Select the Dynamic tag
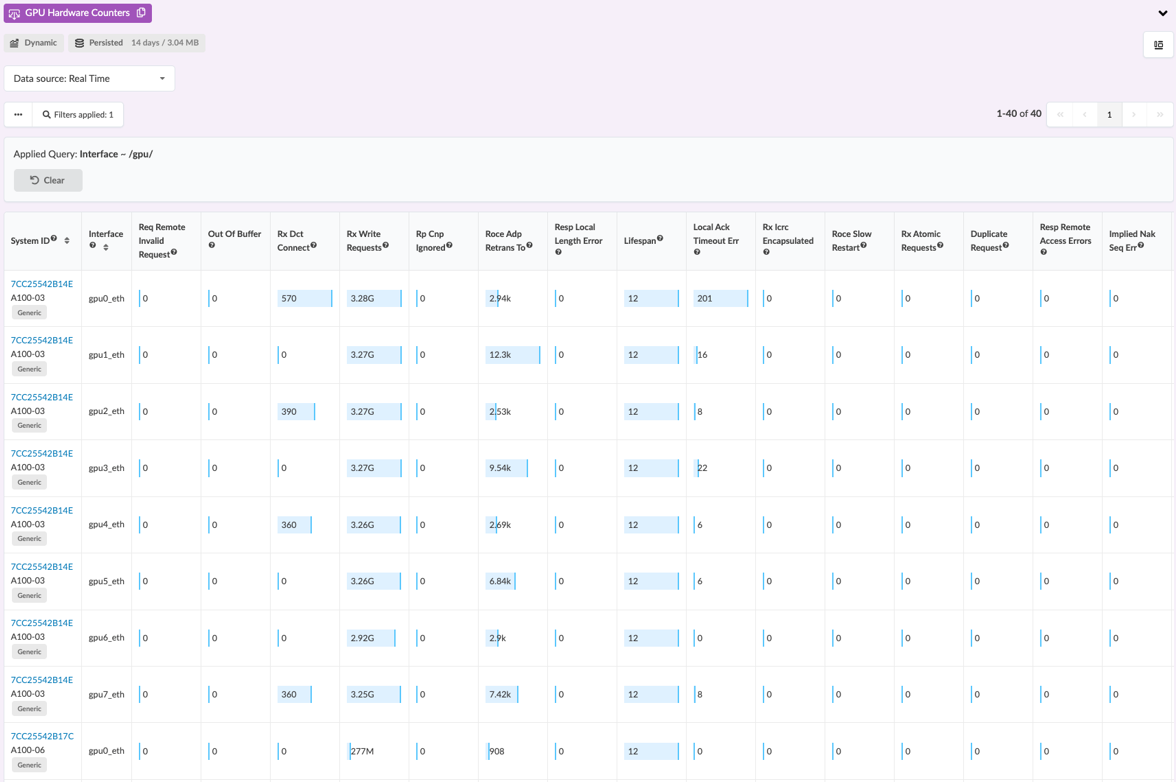Viewport: 1176px width, 782px height. [34, 43]
